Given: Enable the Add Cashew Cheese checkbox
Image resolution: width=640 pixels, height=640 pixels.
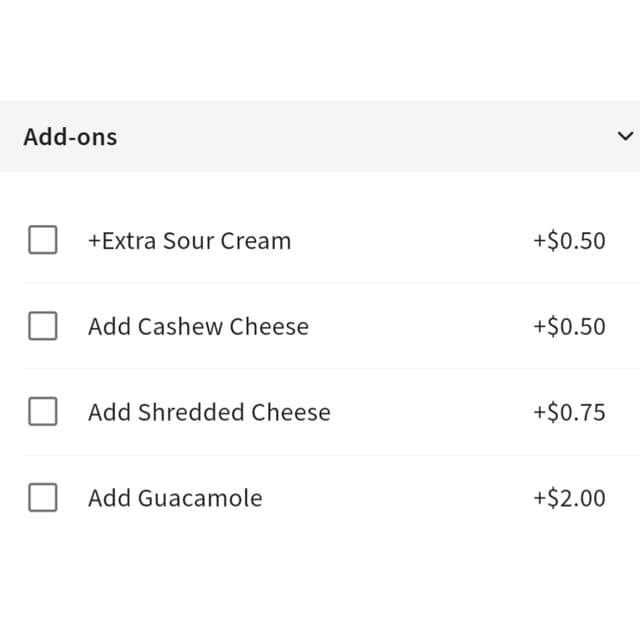Looking at the screenshot, I should (43, 326).
